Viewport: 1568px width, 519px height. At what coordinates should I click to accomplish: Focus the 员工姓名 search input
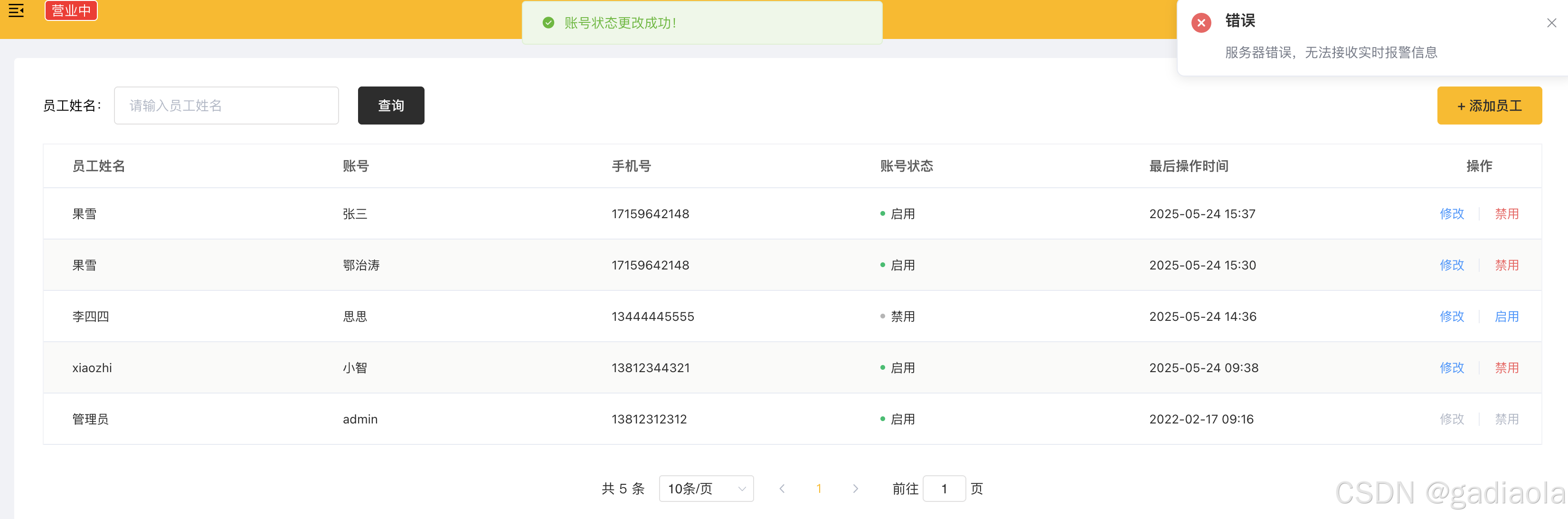pos(226,106)
